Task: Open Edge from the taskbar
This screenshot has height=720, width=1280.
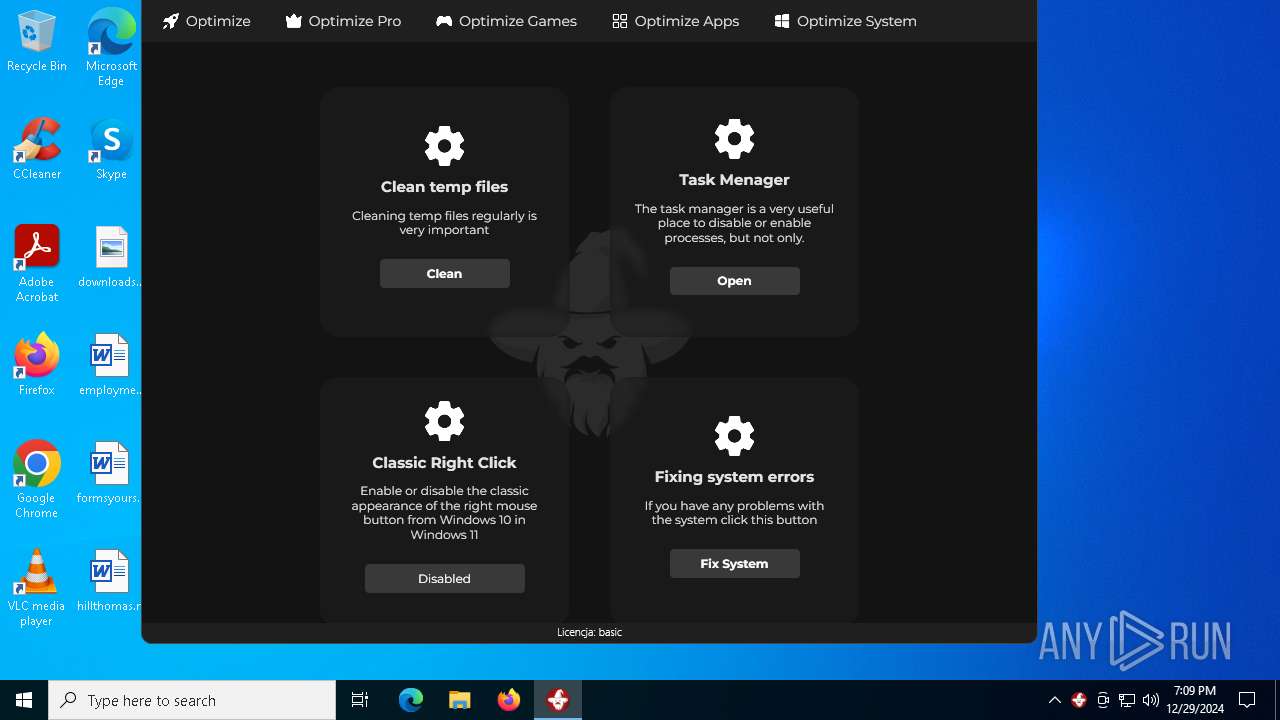Action: (x=411, y=700)
